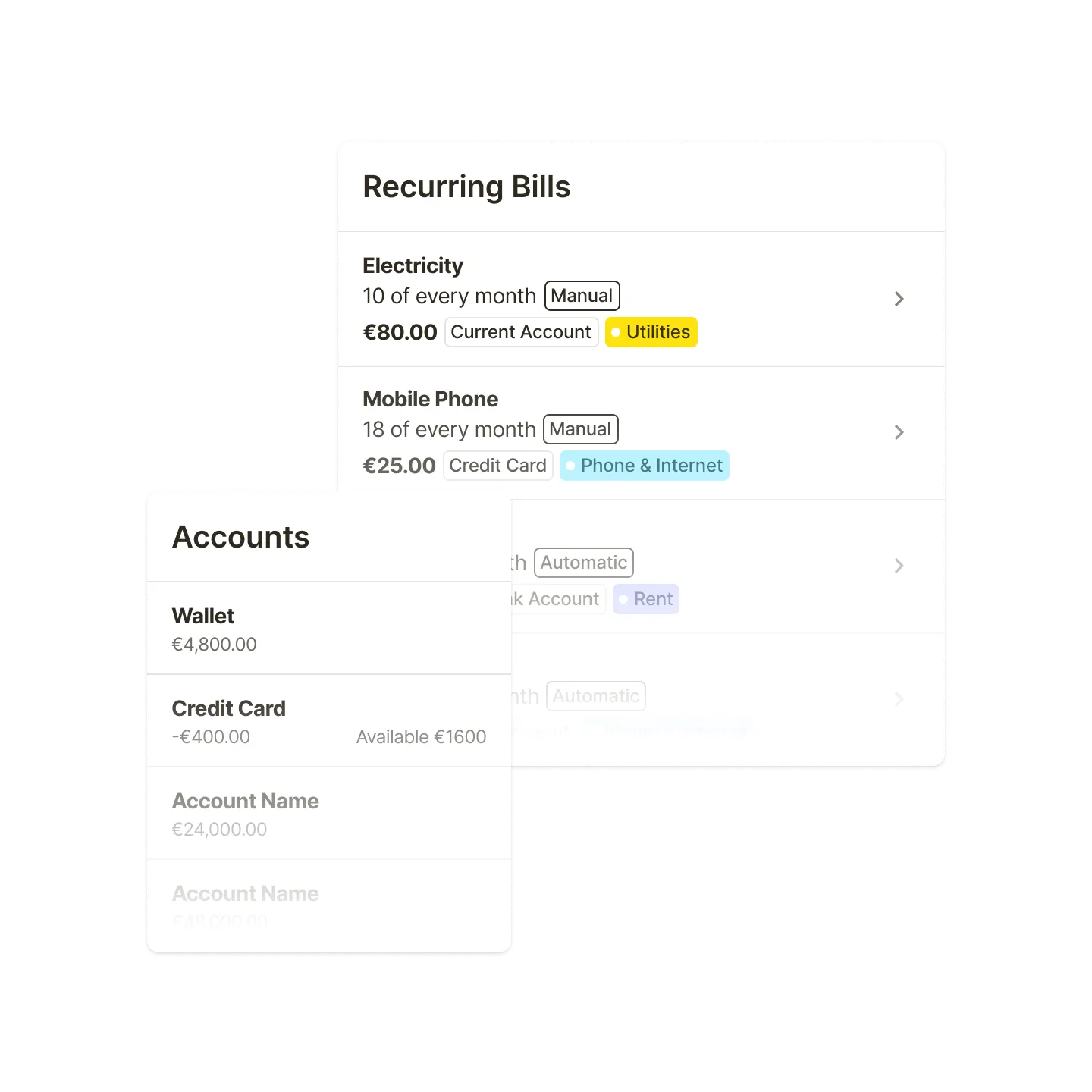Open the fourth recurring bill's chevron
Screen dimensions: 1092x1092
[899, 699]
